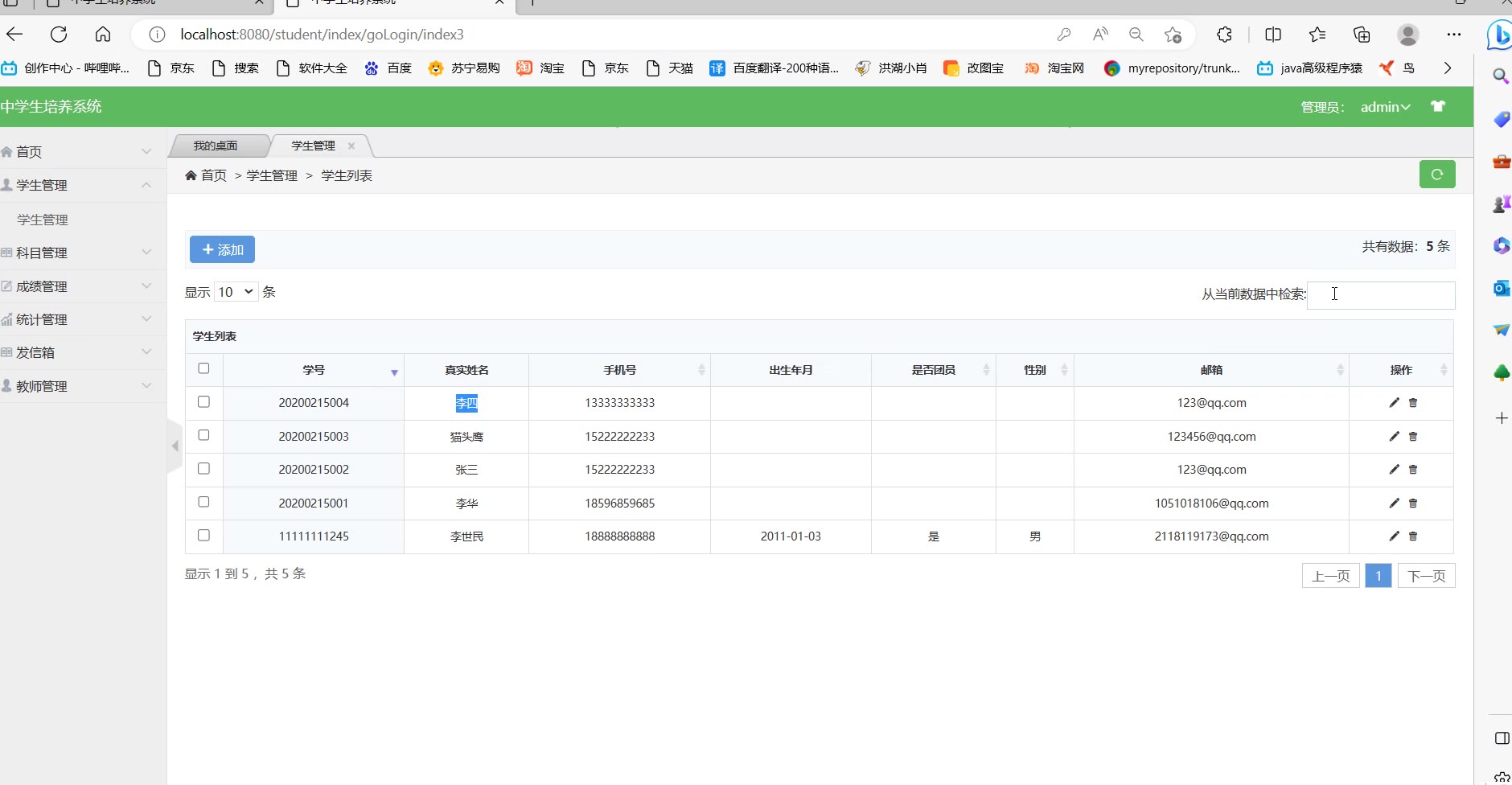Open browser collections icon
1512x785 pixels.
click(1362, 35)
